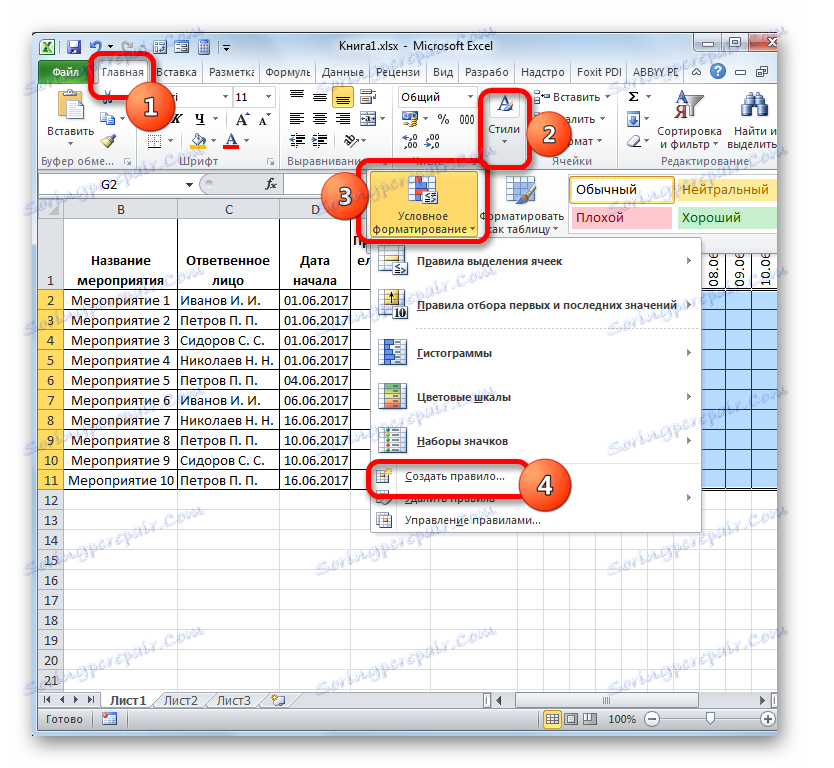The height and width of the screenshot is (768, 834).
Task: Click the align text left icon
Action: [x=296, y=119]
